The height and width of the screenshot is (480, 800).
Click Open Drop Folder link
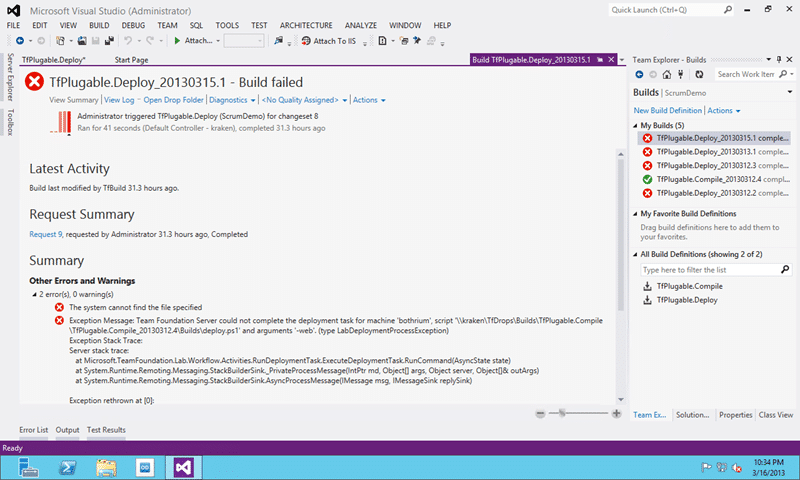pos(173,100)
